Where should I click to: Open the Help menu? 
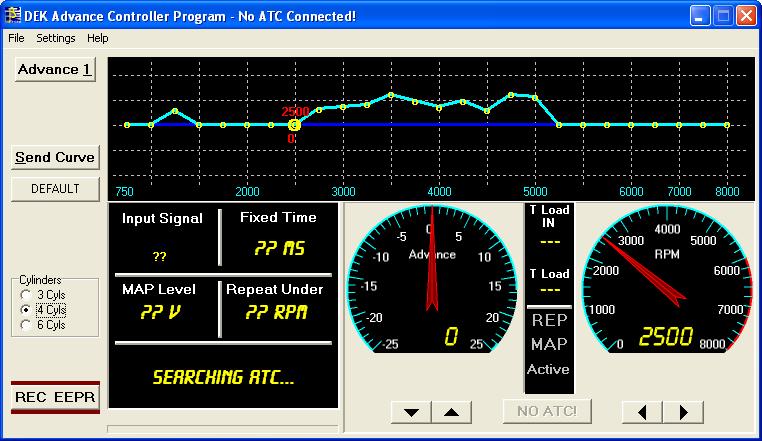(97, 38)
